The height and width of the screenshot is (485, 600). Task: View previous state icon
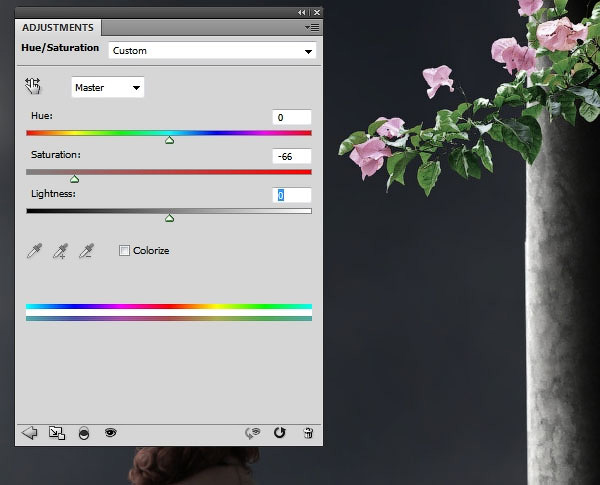[253, 433]
